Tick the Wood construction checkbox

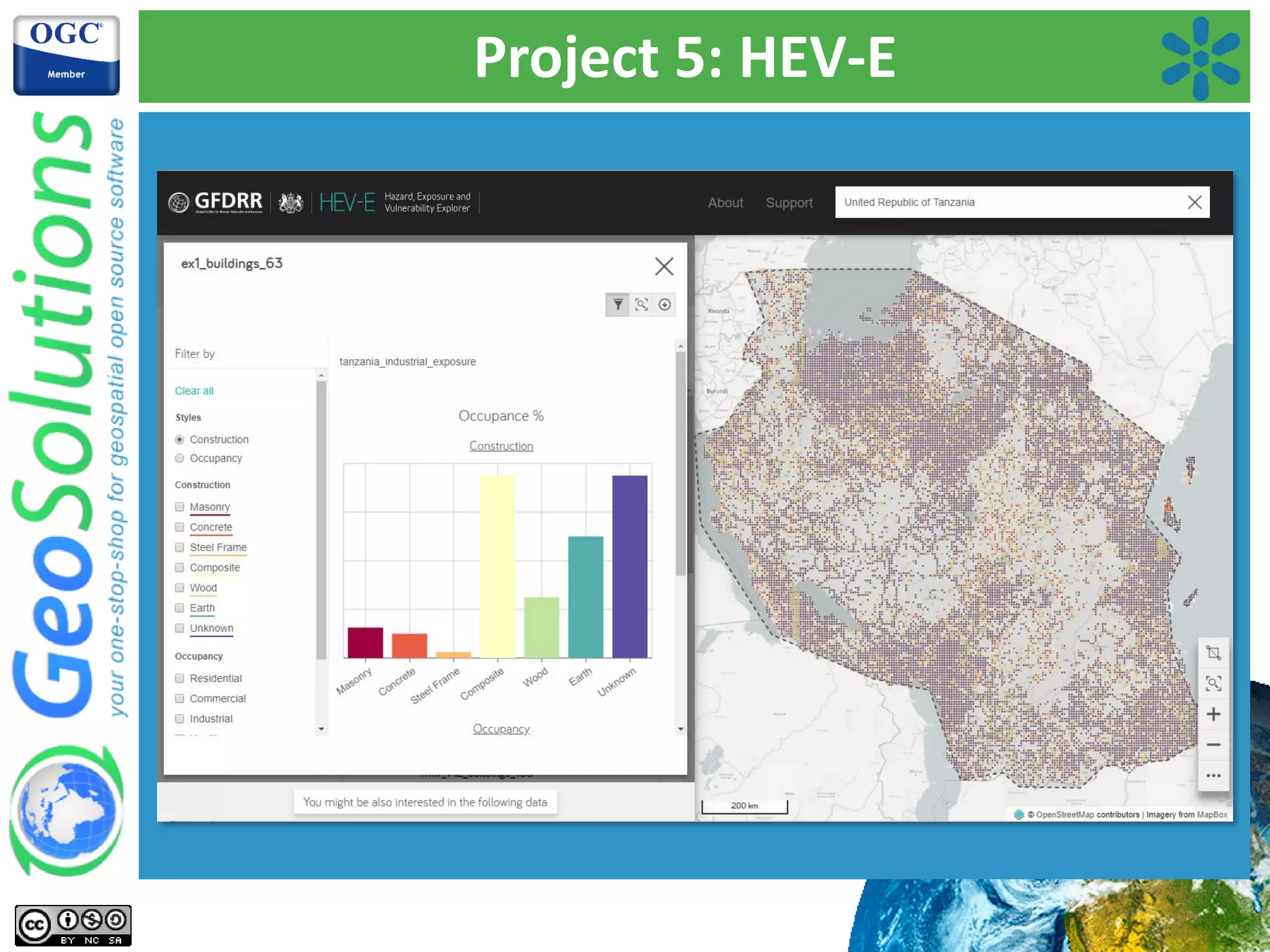click(180, 588)
